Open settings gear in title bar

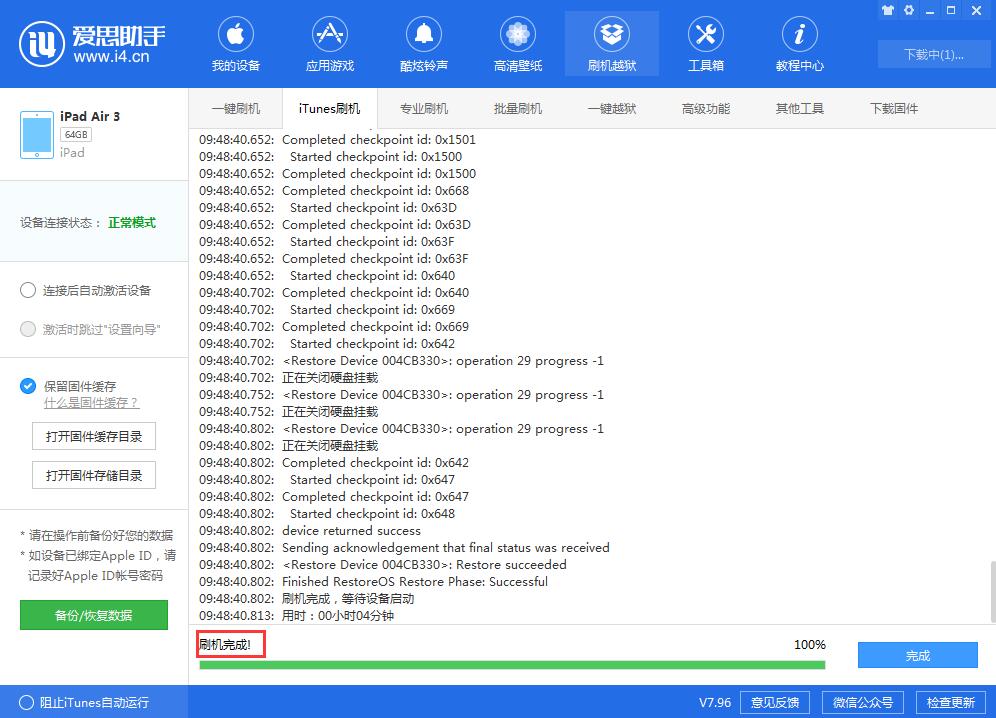tap(909, 10)
